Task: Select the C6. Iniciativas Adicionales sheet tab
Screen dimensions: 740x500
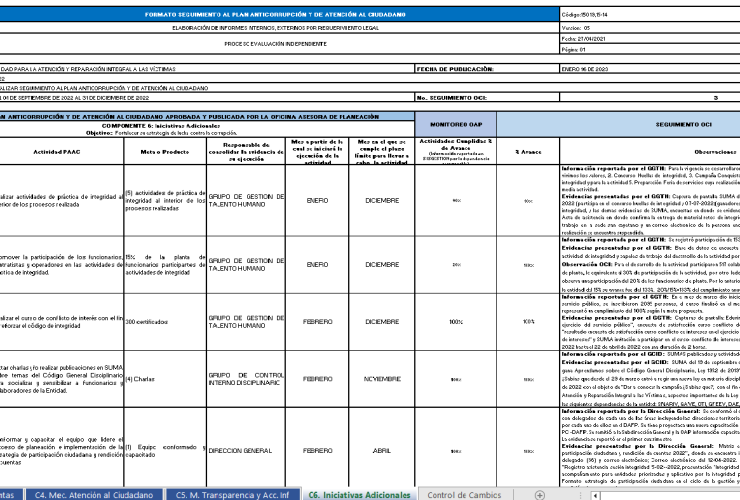Action: pyautogui.click(x=360, y=495)
